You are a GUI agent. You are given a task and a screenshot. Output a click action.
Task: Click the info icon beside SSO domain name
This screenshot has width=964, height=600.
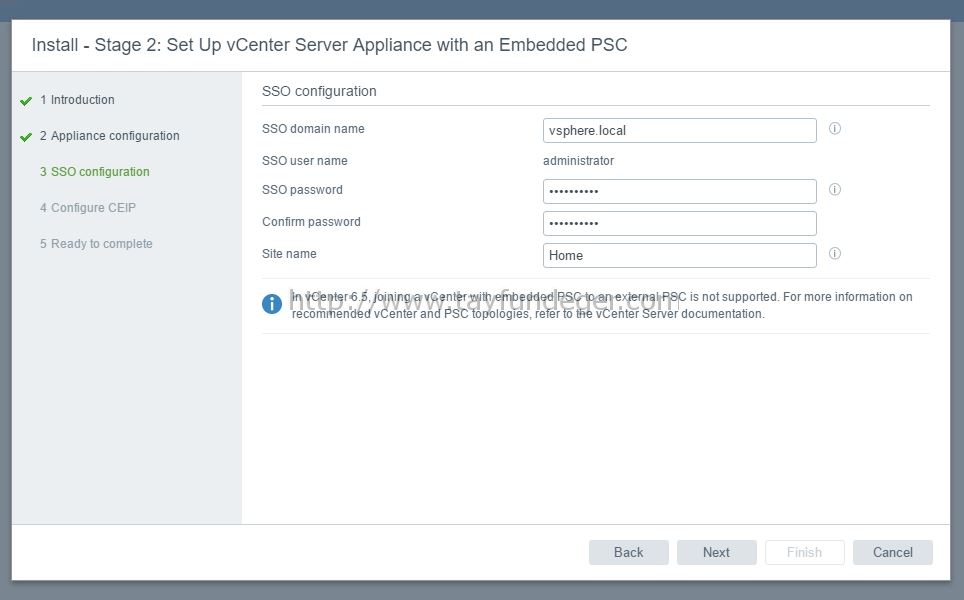(x=834, y=128)
